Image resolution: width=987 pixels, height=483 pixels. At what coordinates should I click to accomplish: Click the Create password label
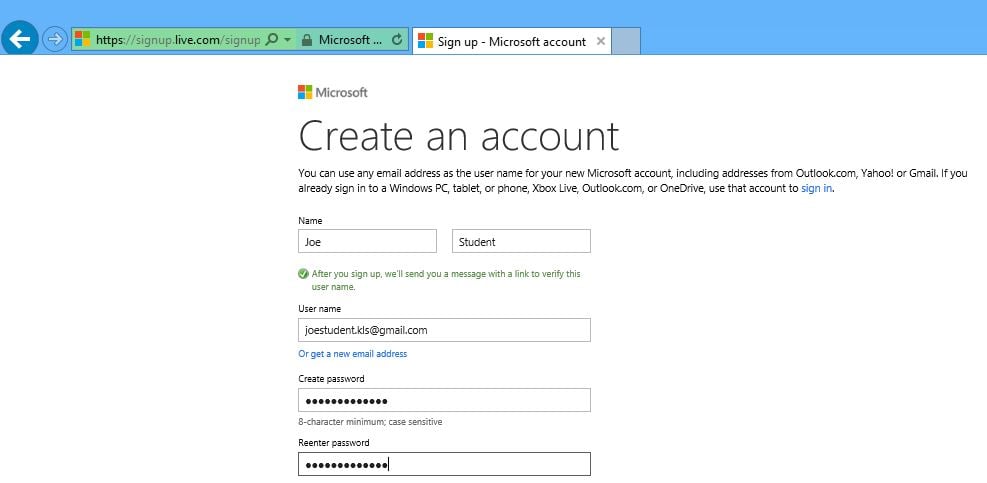331,379
